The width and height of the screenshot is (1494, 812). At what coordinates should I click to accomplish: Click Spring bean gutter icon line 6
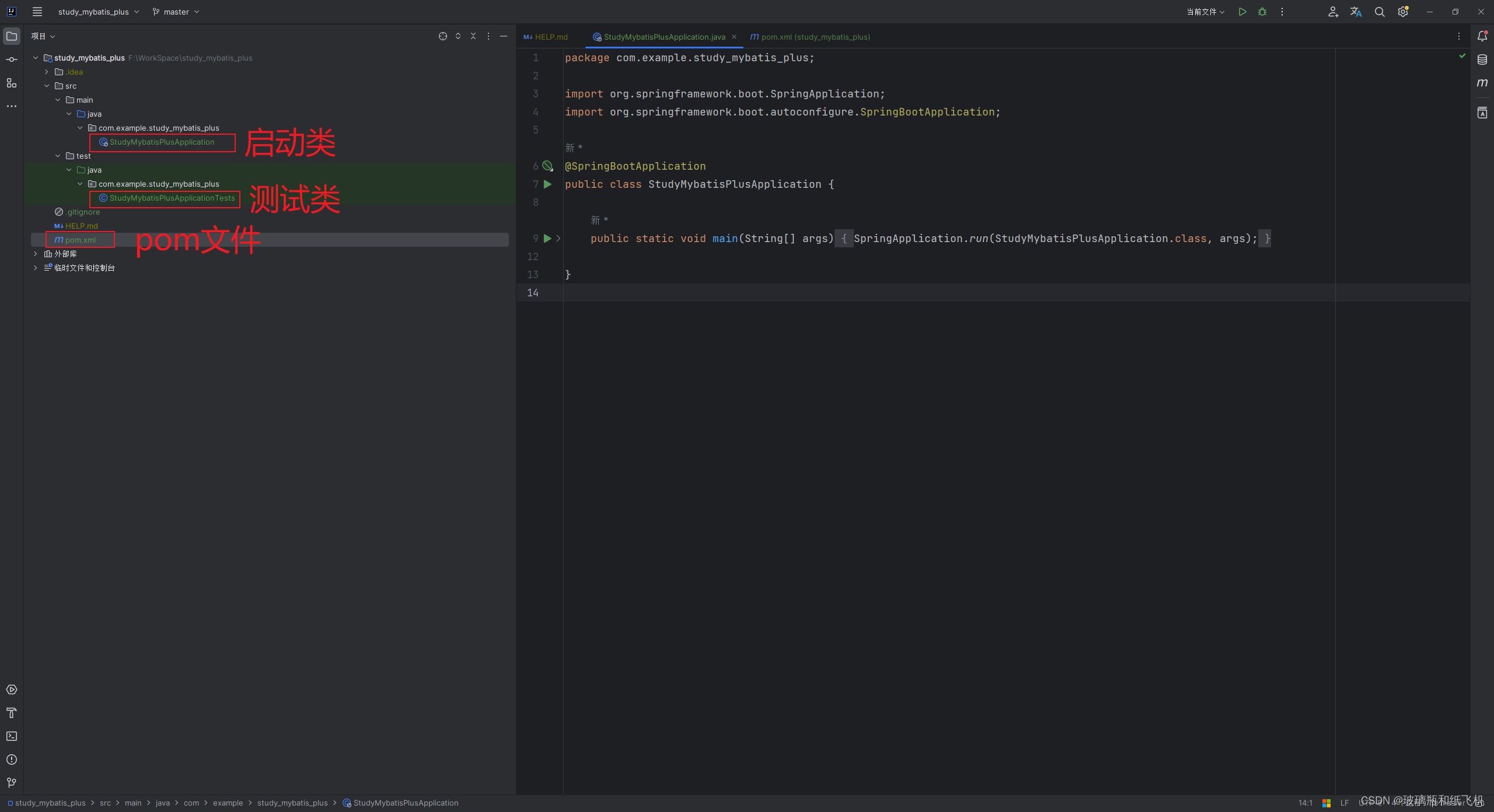click(547, 166)
